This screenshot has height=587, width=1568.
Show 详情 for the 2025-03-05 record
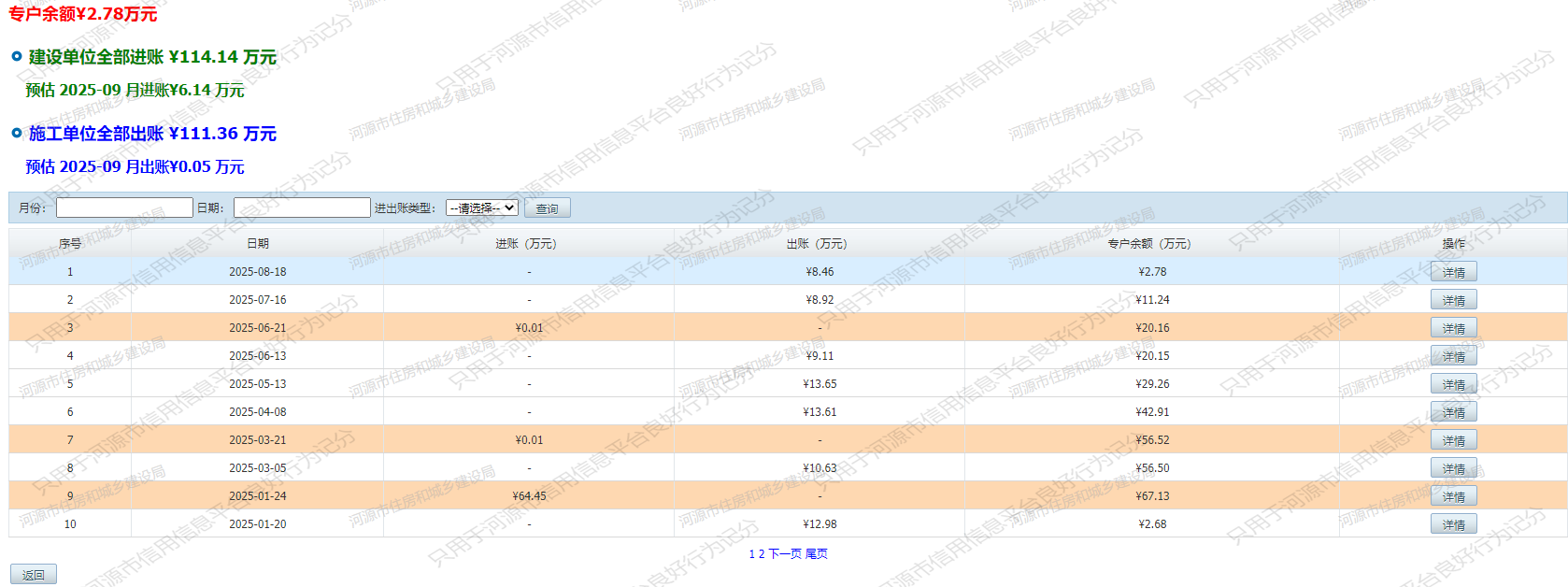click(x=1453, y=468)
